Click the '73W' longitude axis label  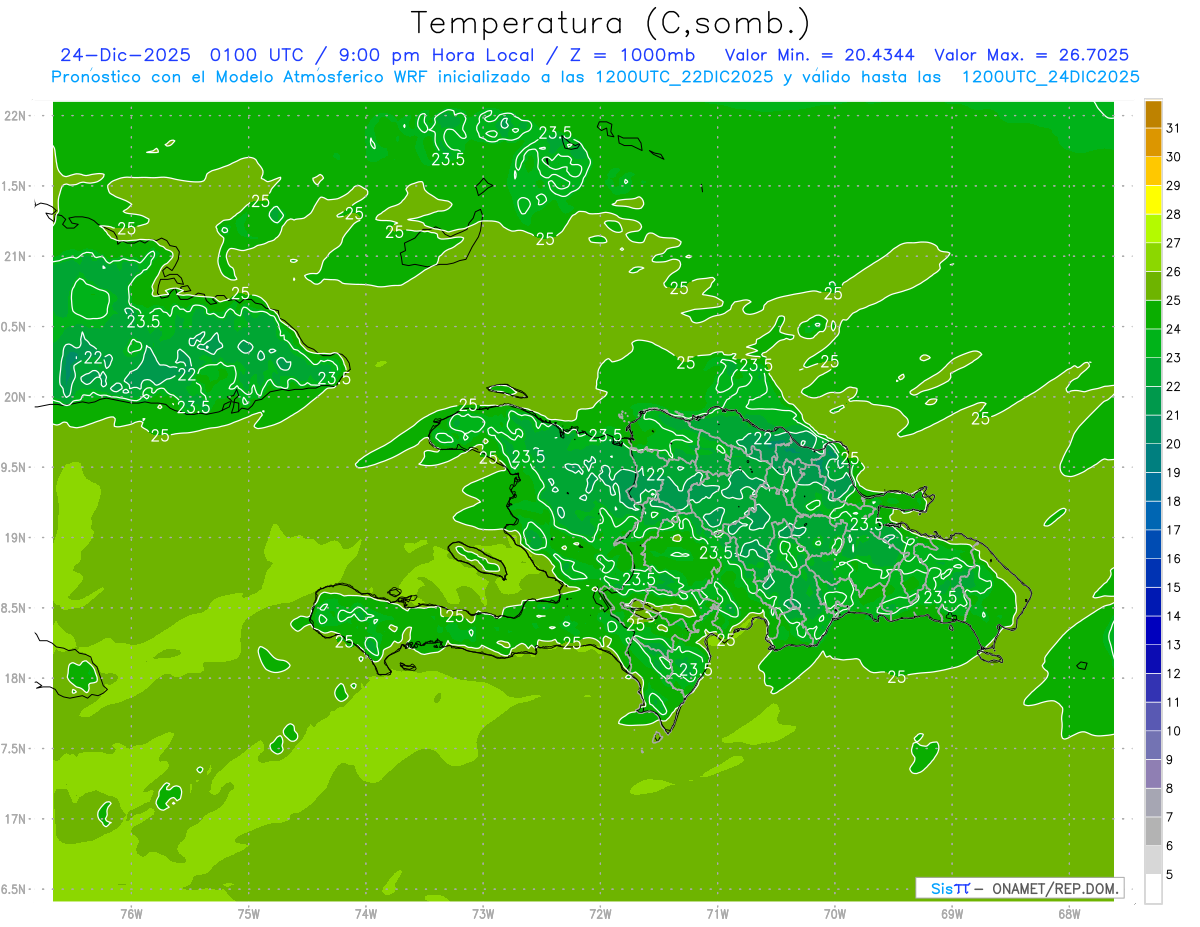click(483, 913)
